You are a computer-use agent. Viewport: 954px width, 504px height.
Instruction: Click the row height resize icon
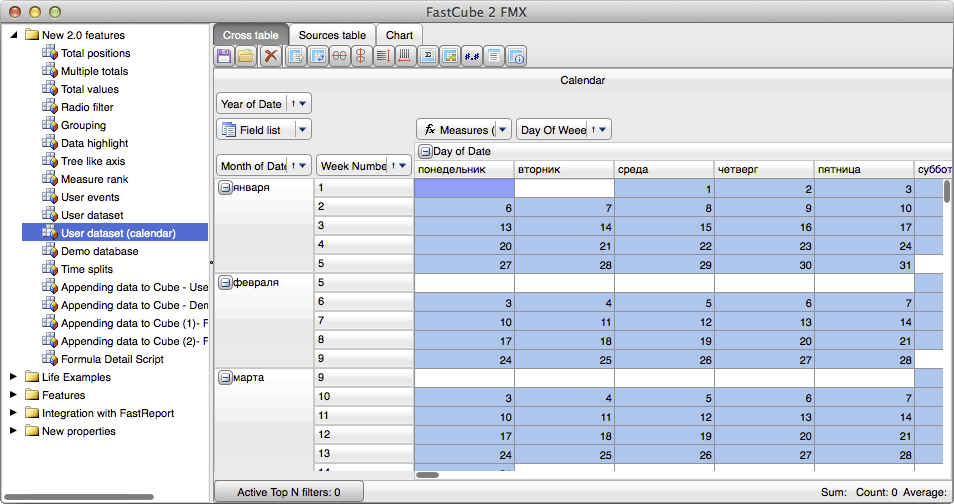(x=384, y=57)
